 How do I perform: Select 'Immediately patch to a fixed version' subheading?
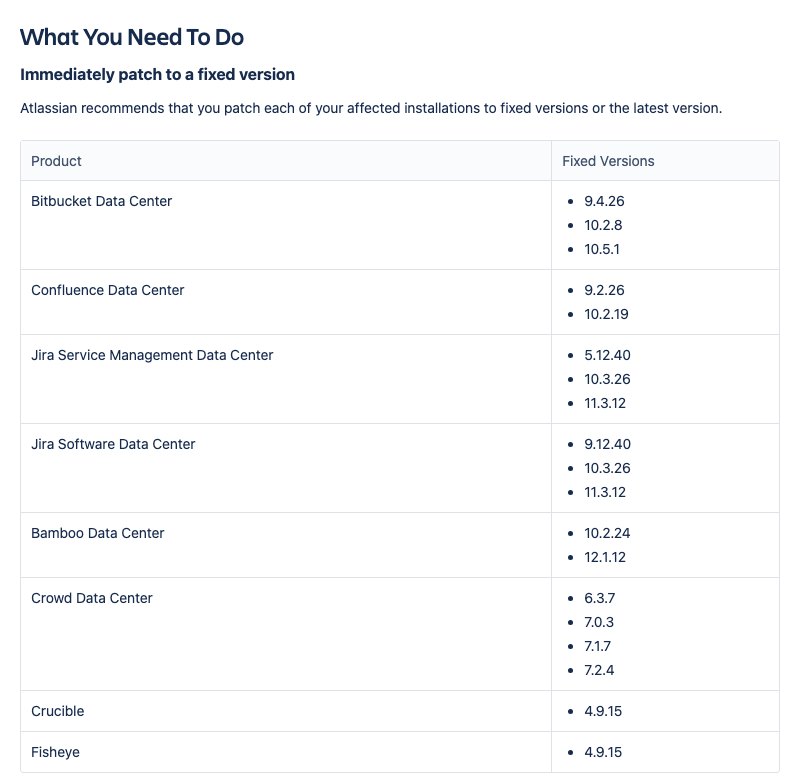click(x=157, y=74)
